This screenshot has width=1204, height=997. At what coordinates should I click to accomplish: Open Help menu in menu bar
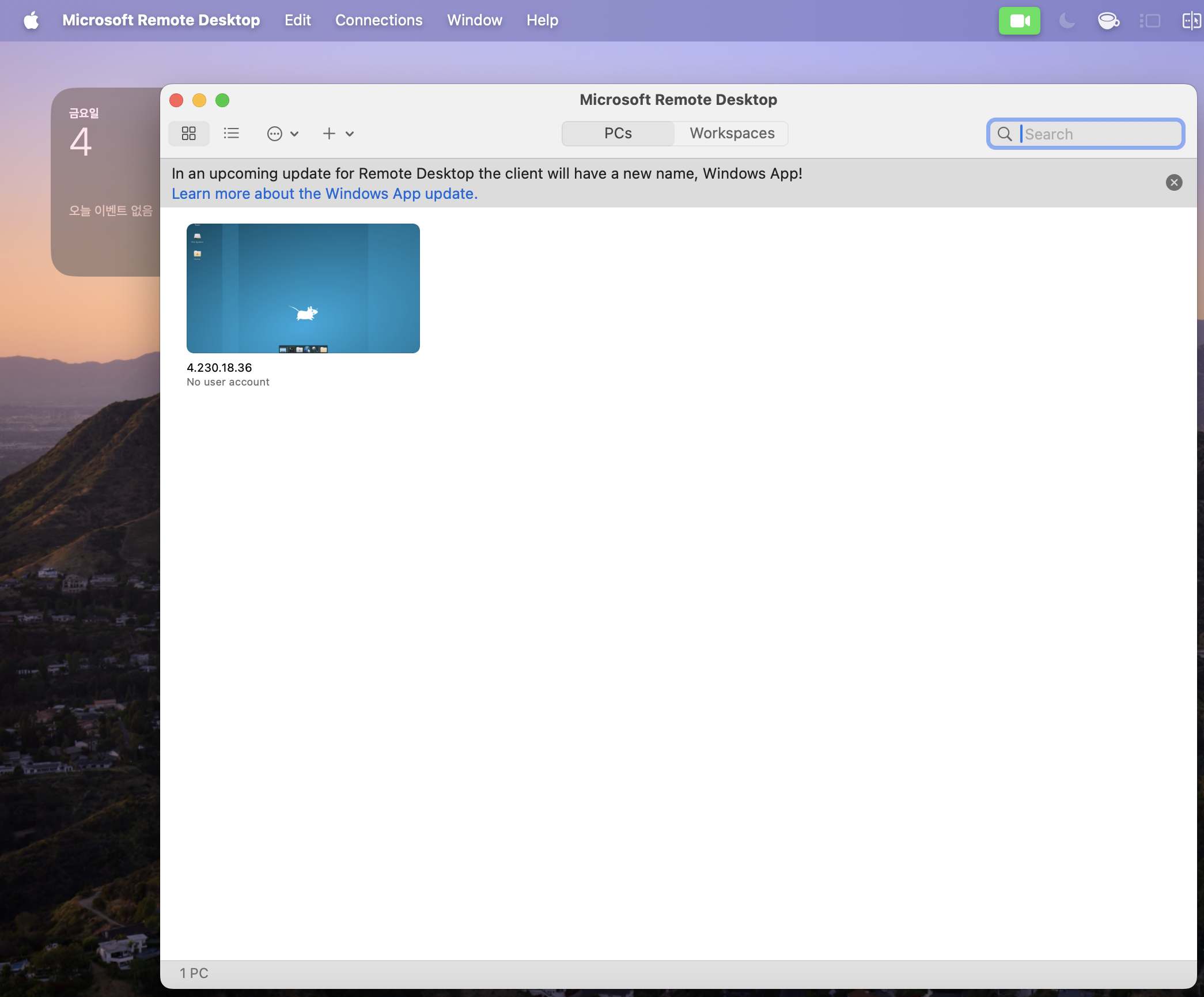tap(541, 19)
